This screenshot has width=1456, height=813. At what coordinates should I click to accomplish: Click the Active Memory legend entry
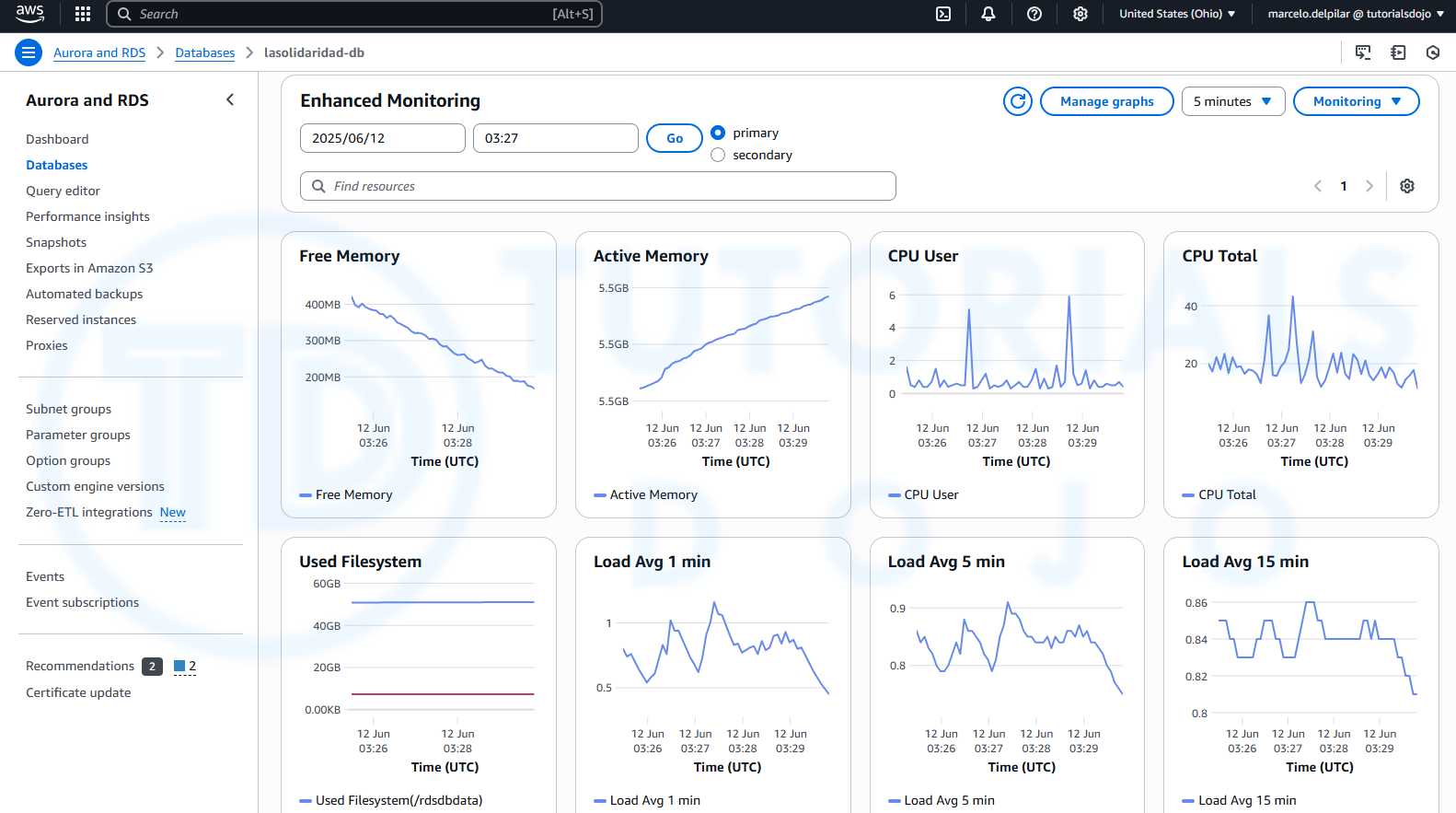click(646, 494)
